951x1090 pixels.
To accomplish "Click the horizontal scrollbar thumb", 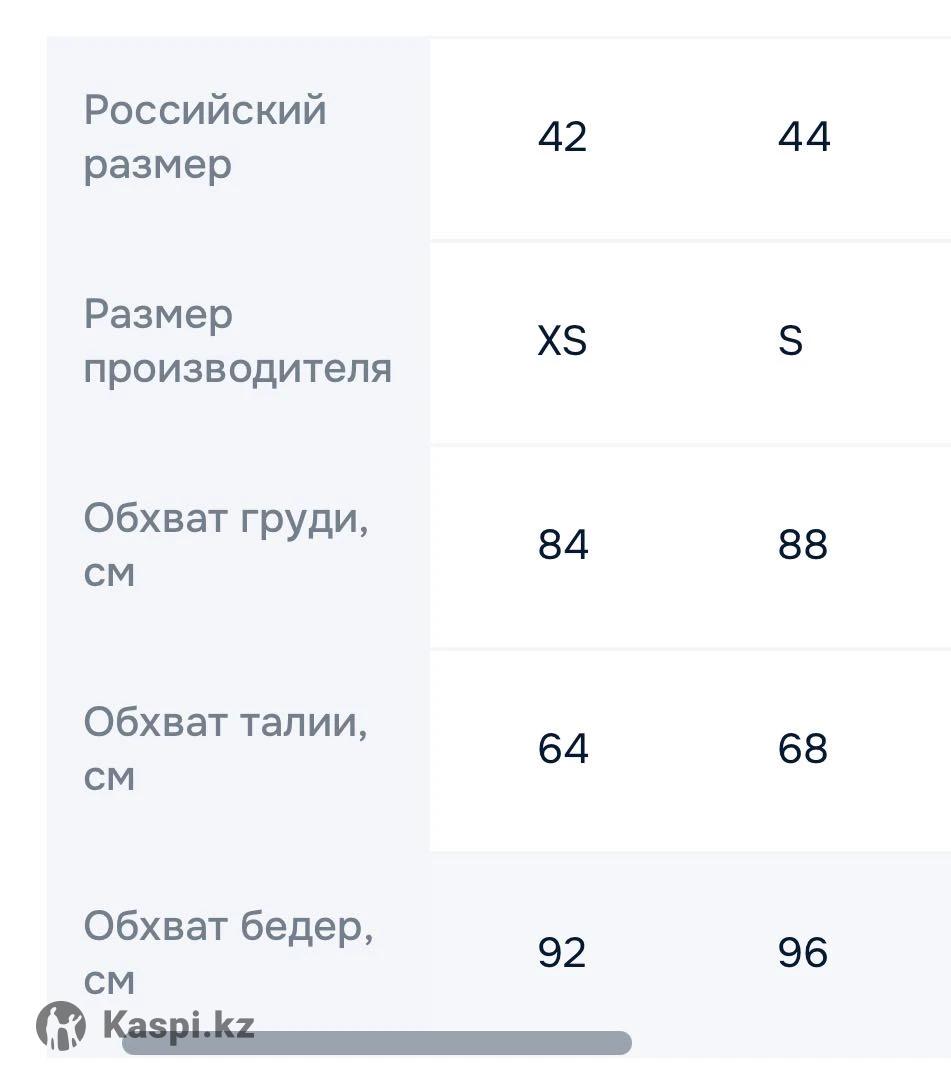I will (376, 1044).
